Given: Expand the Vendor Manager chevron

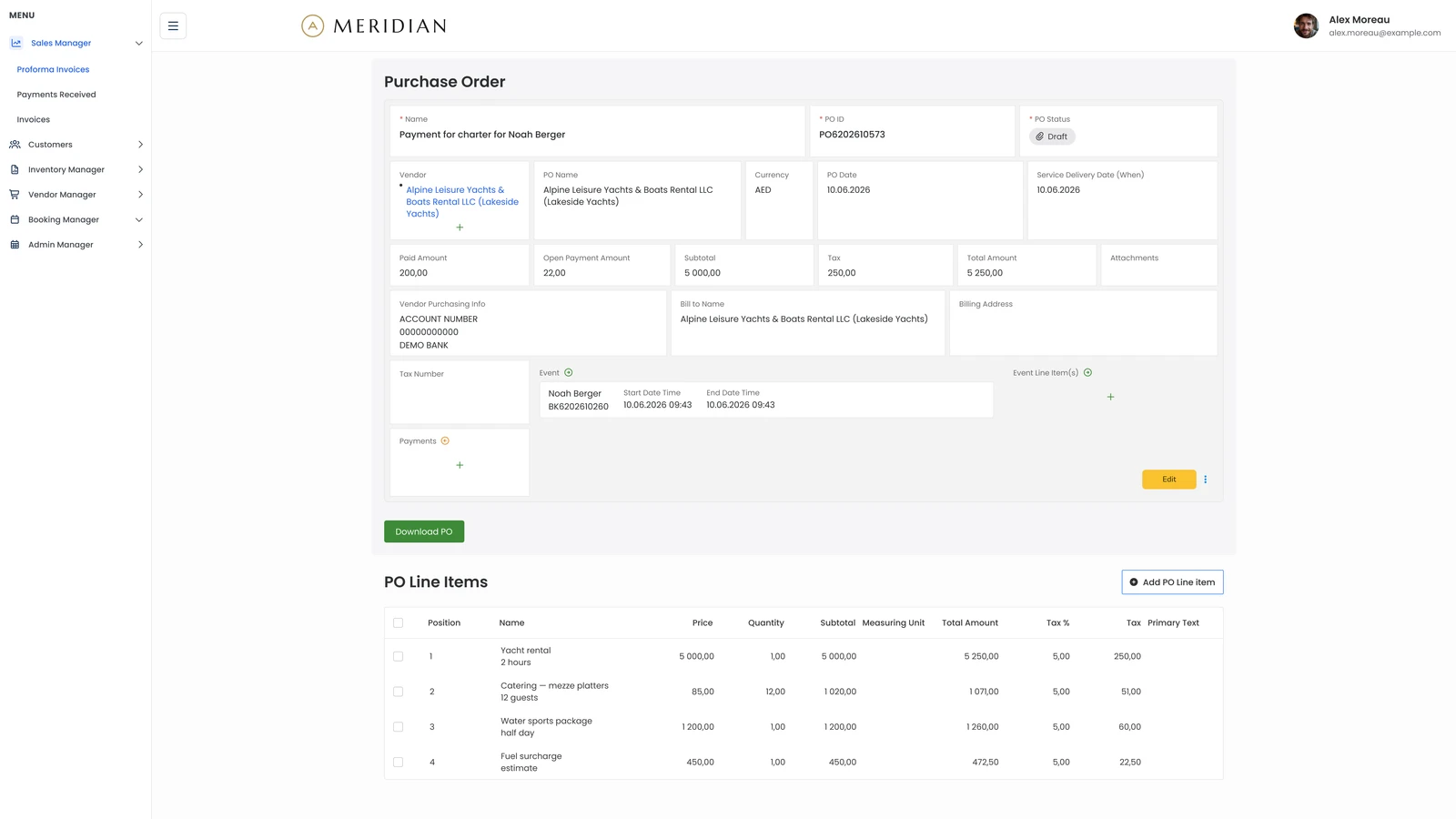Looking at the screenshot, I should [140, 195].
